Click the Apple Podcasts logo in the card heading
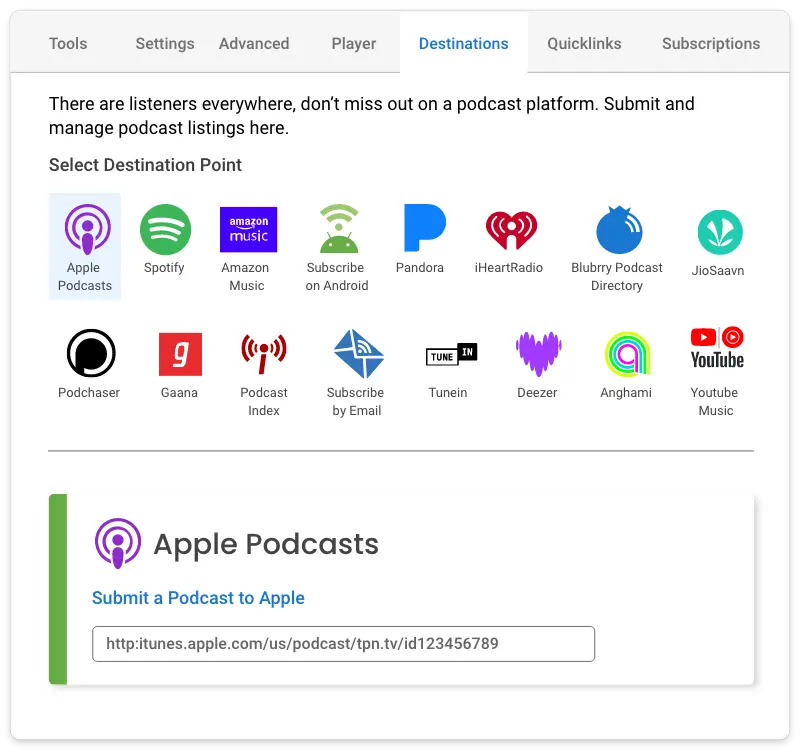The height and width of the screenshot is (750, 800). click(x=118, y=543)
